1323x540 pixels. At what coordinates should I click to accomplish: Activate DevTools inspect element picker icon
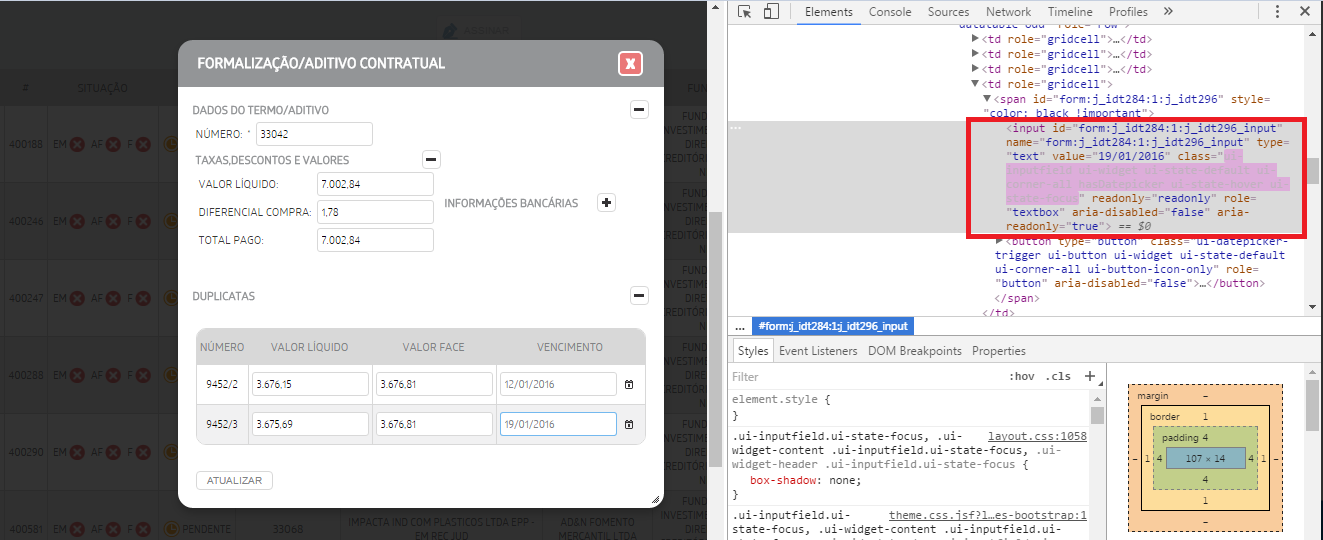point(745,12)
